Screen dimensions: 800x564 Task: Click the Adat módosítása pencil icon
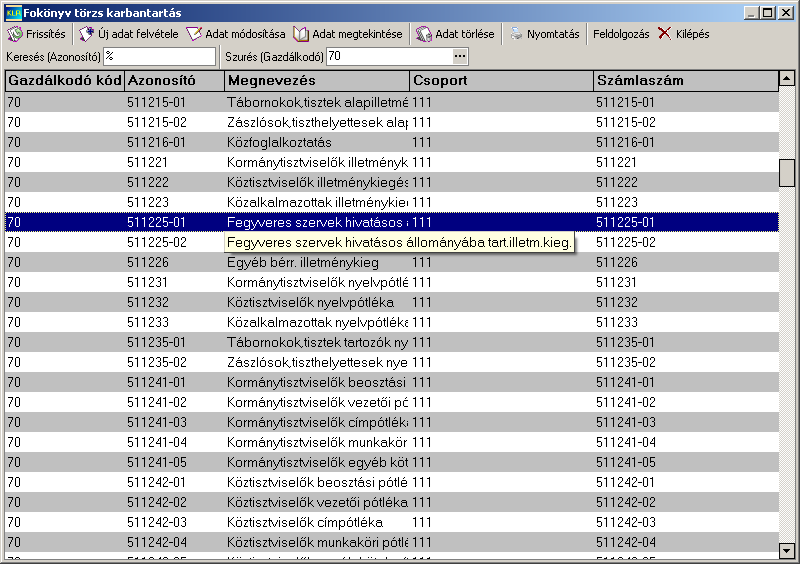pos(194,34)
